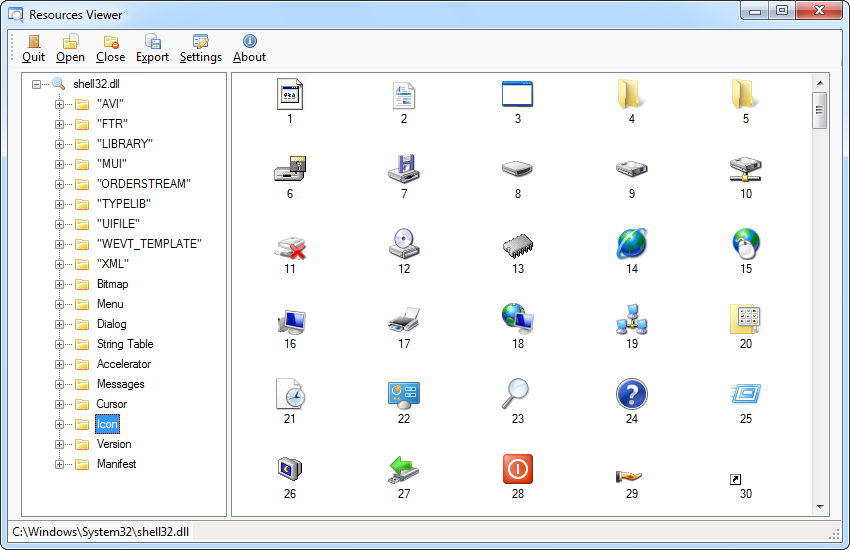Image resolution: width=850 pixels, height=550 pixels.
Task: Show the About information icon
Action: click(249, 42)
